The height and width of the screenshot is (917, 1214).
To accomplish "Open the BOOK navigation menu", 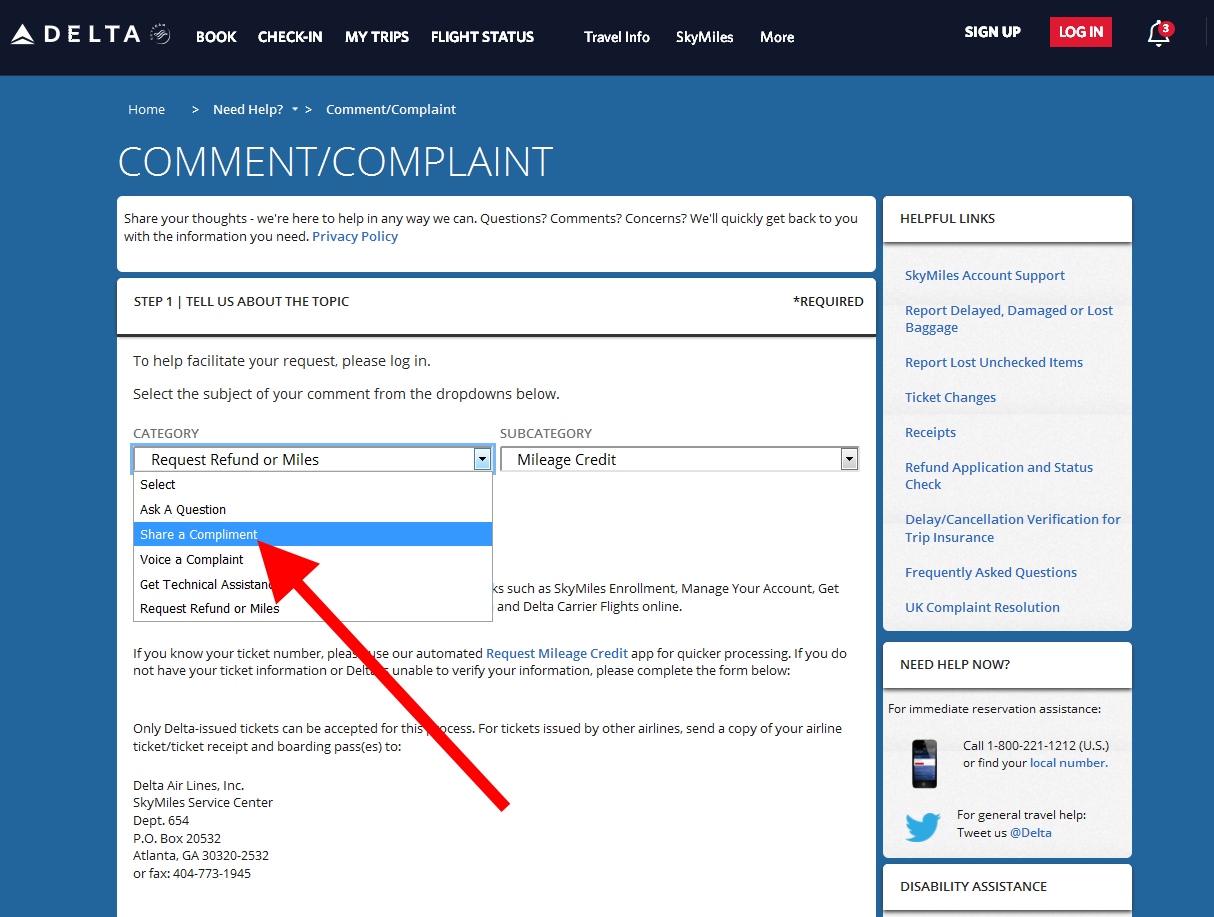I will point(216,37).
